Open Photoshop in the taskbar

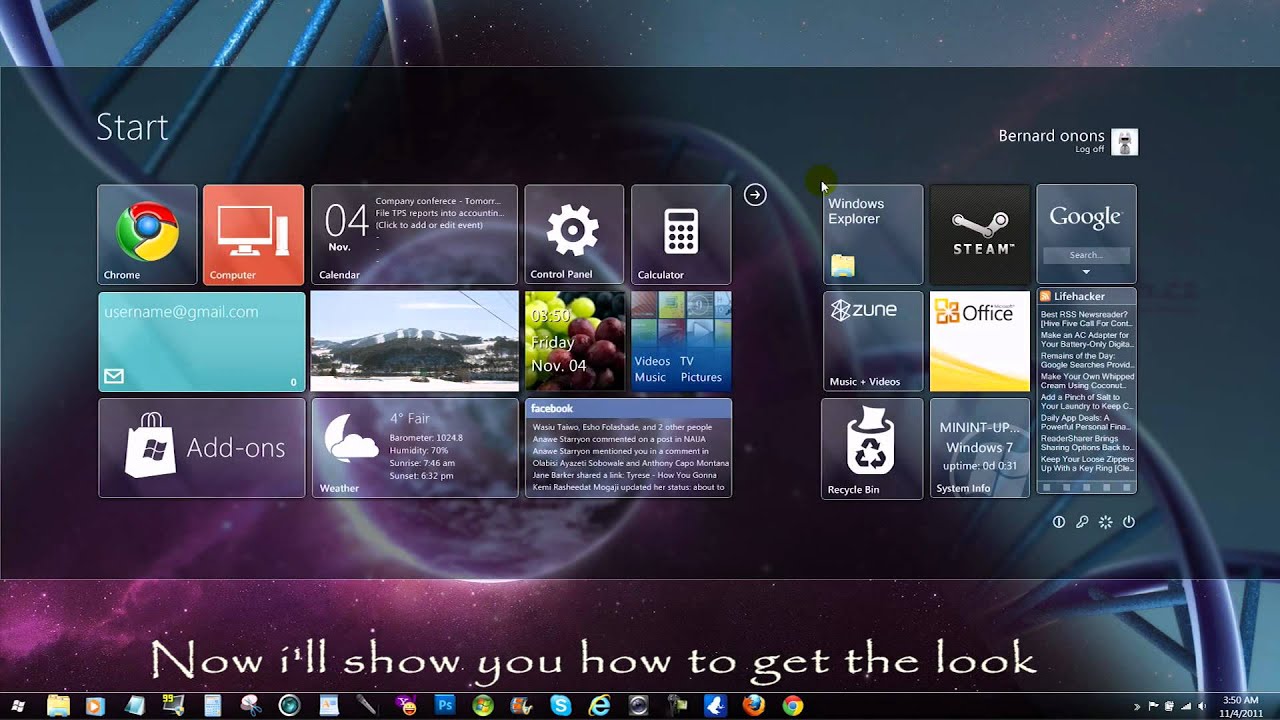(x=445, y=706)
